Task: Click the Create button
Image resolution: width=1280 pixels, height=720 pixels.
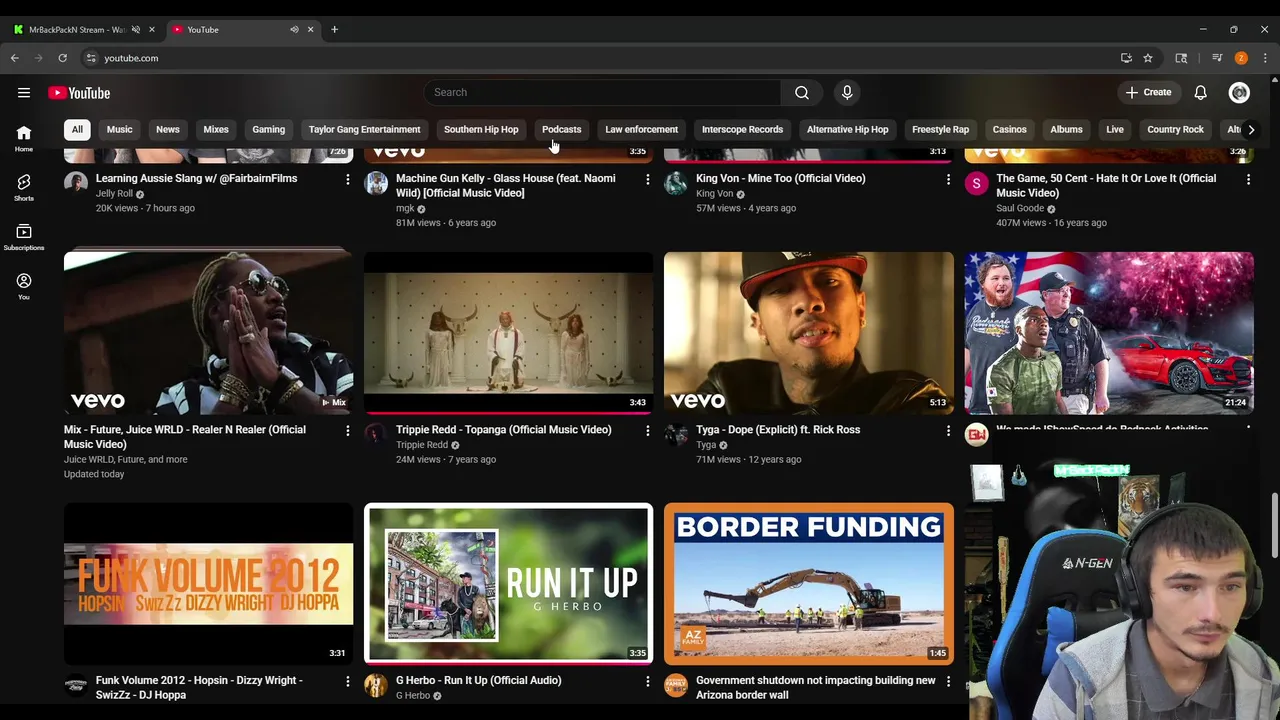Action: [1148, 93]
